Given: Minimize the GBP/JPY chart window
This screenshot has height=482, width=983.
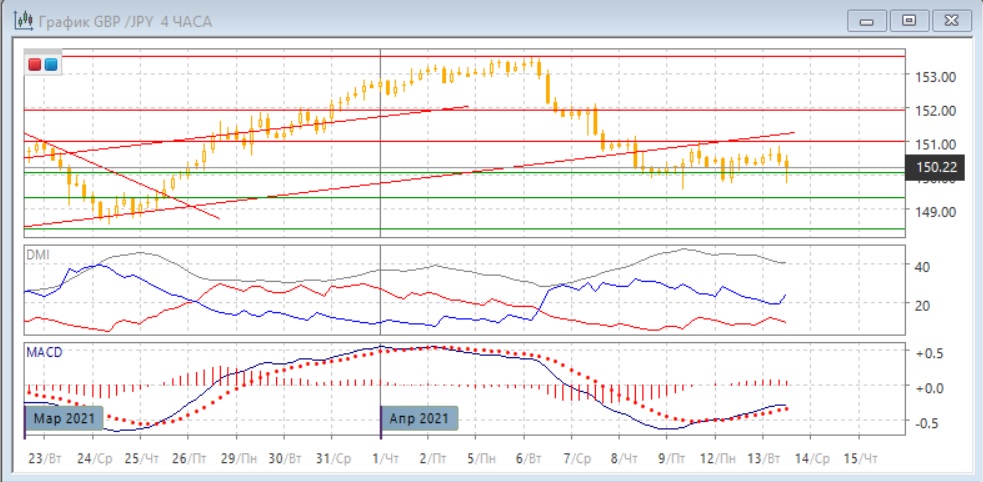Looking at the screenshot, I should (x=867, y=20).
